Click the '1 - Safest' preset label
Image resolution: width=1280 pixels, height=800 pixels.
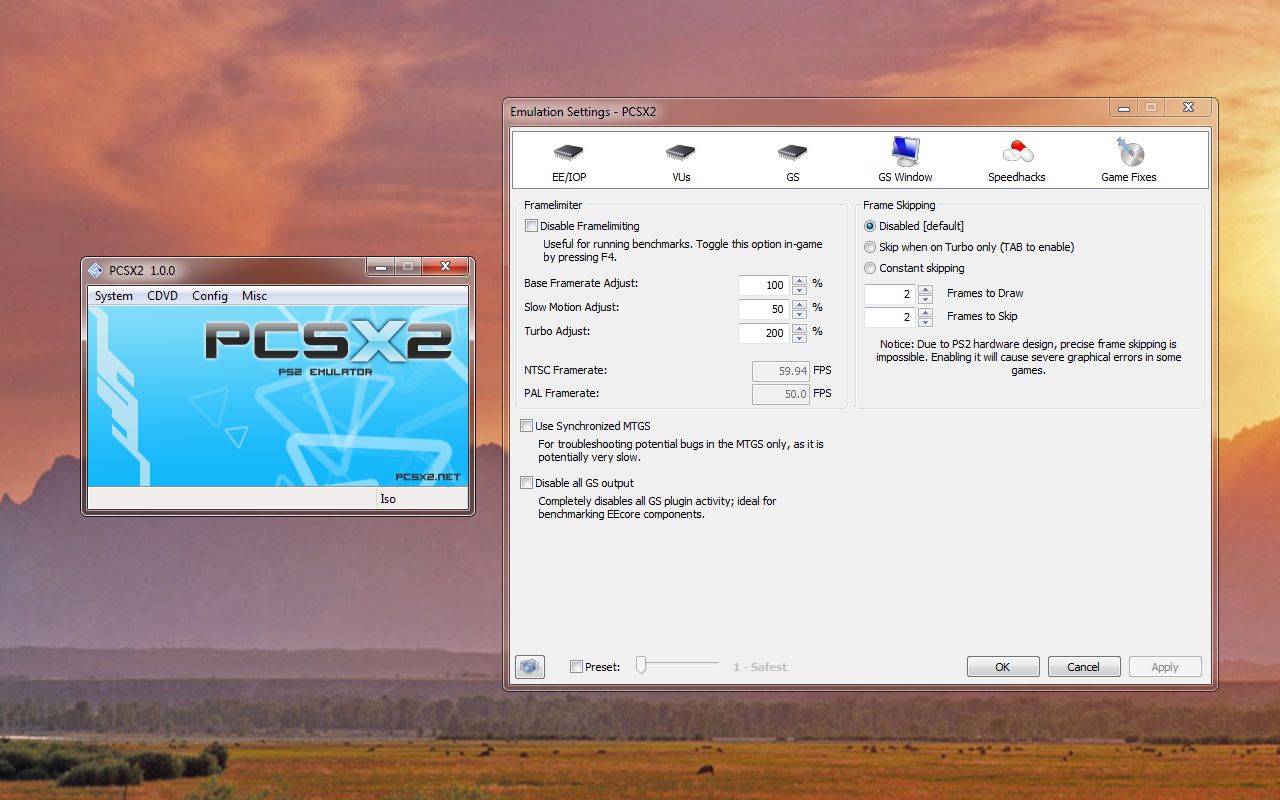pyautogui.click(x=760, y=667)
